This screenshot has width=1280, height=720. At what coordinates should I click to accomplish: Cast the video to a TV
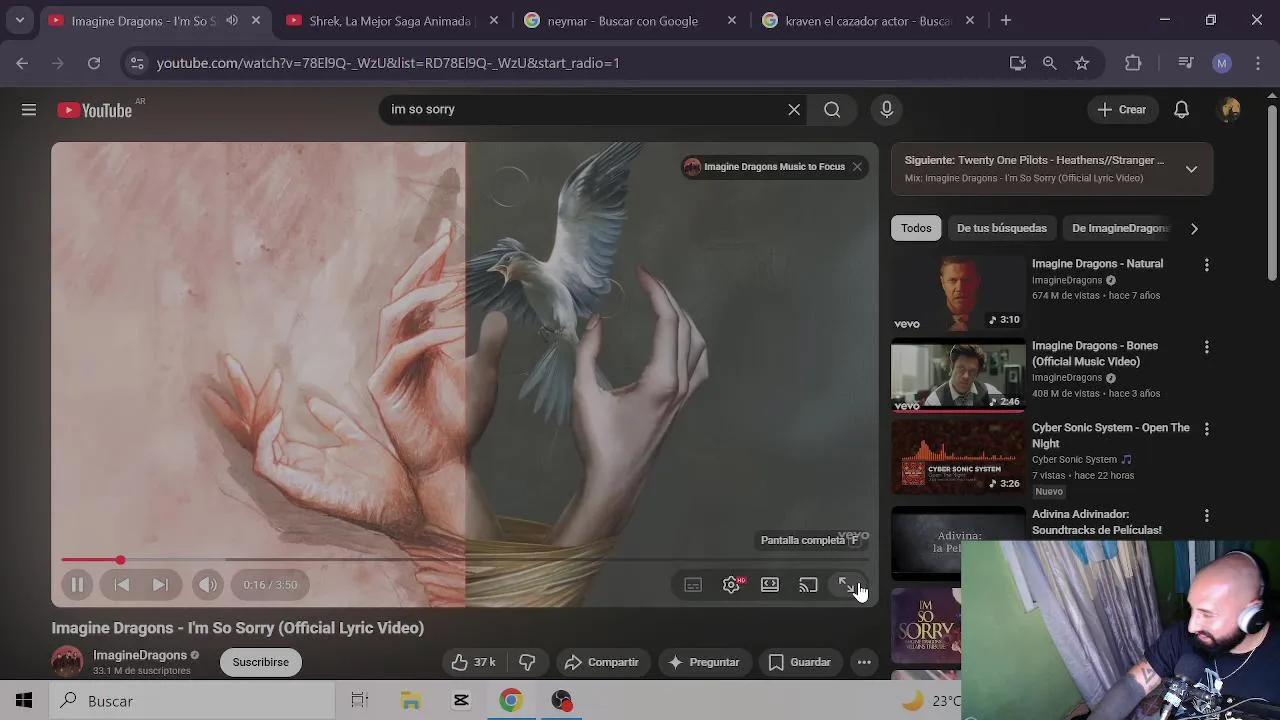point(808,585)
